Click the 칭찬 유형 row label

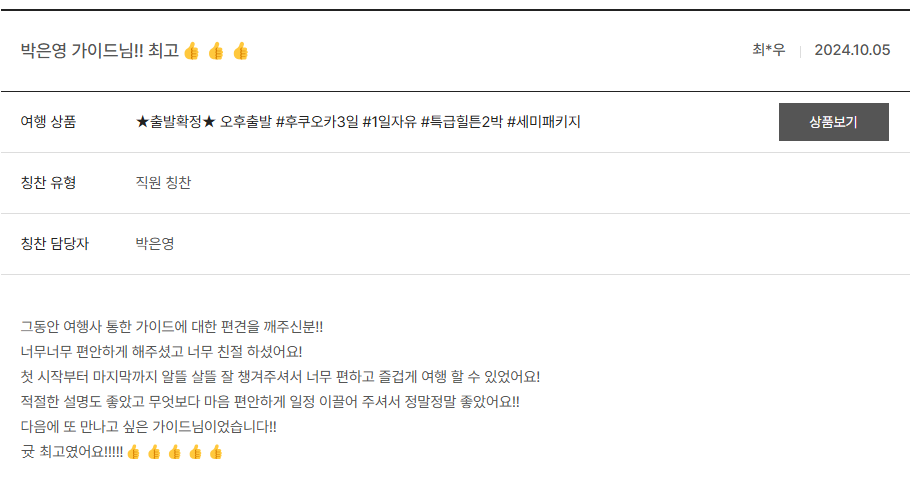click(x=48, y=183)
